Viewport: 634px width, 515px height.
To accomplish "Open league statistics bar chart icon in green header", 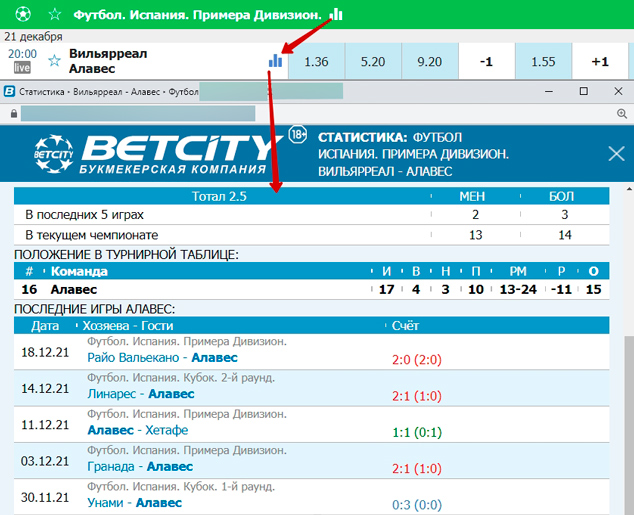I will [336, 15].
